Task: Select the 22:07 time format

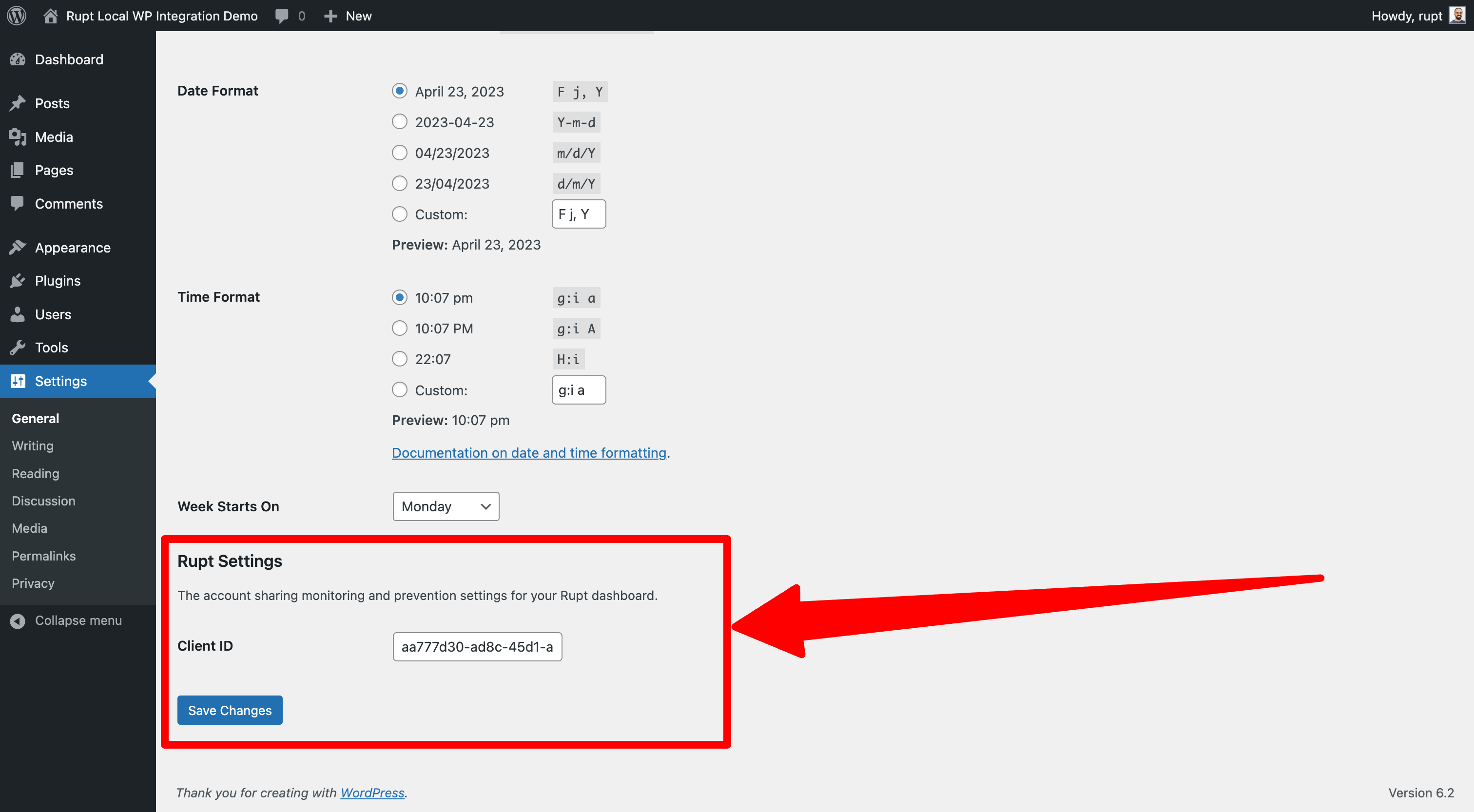Action: tap(399, 359)
